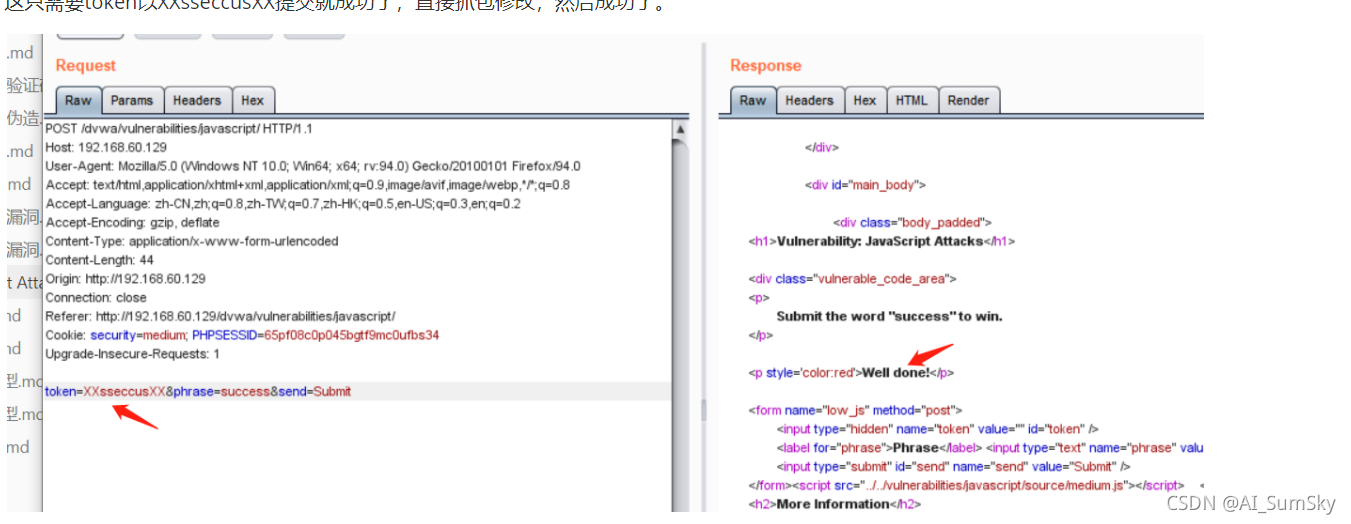Click the 'Accept-Encoding: gzip, deflate' line
This screenshot has width=1351, height=524.
132,222
